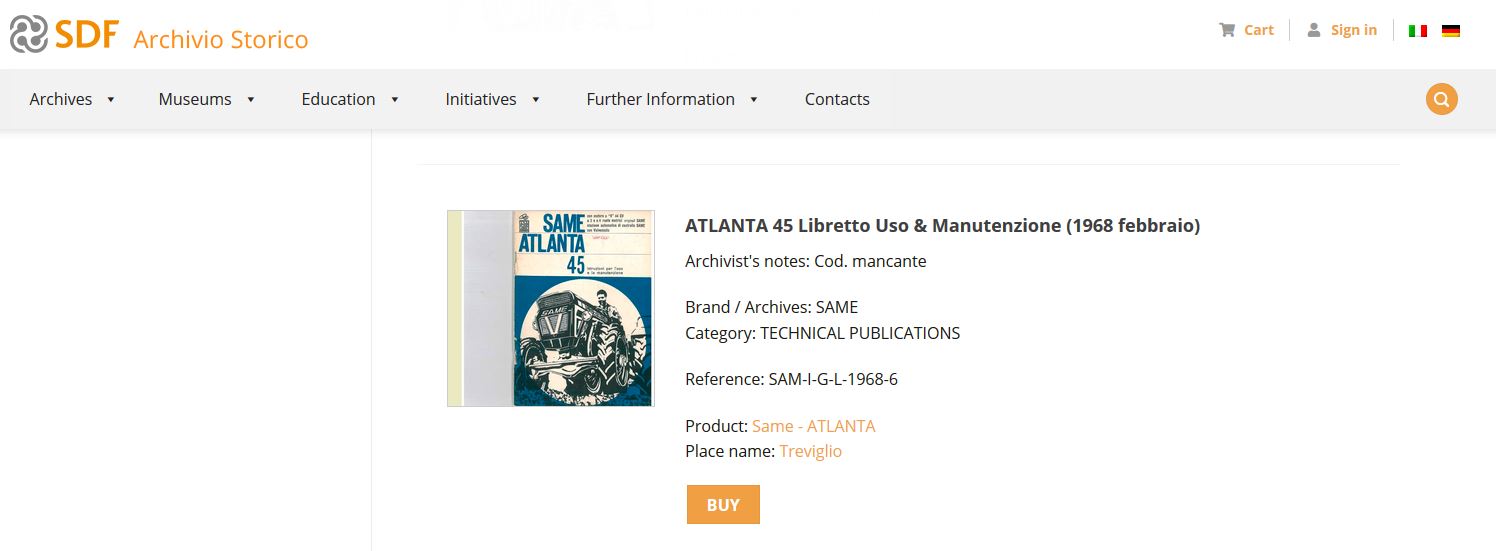
Task: Expand the Museums dropdown arrow
Action: [251, 100]
